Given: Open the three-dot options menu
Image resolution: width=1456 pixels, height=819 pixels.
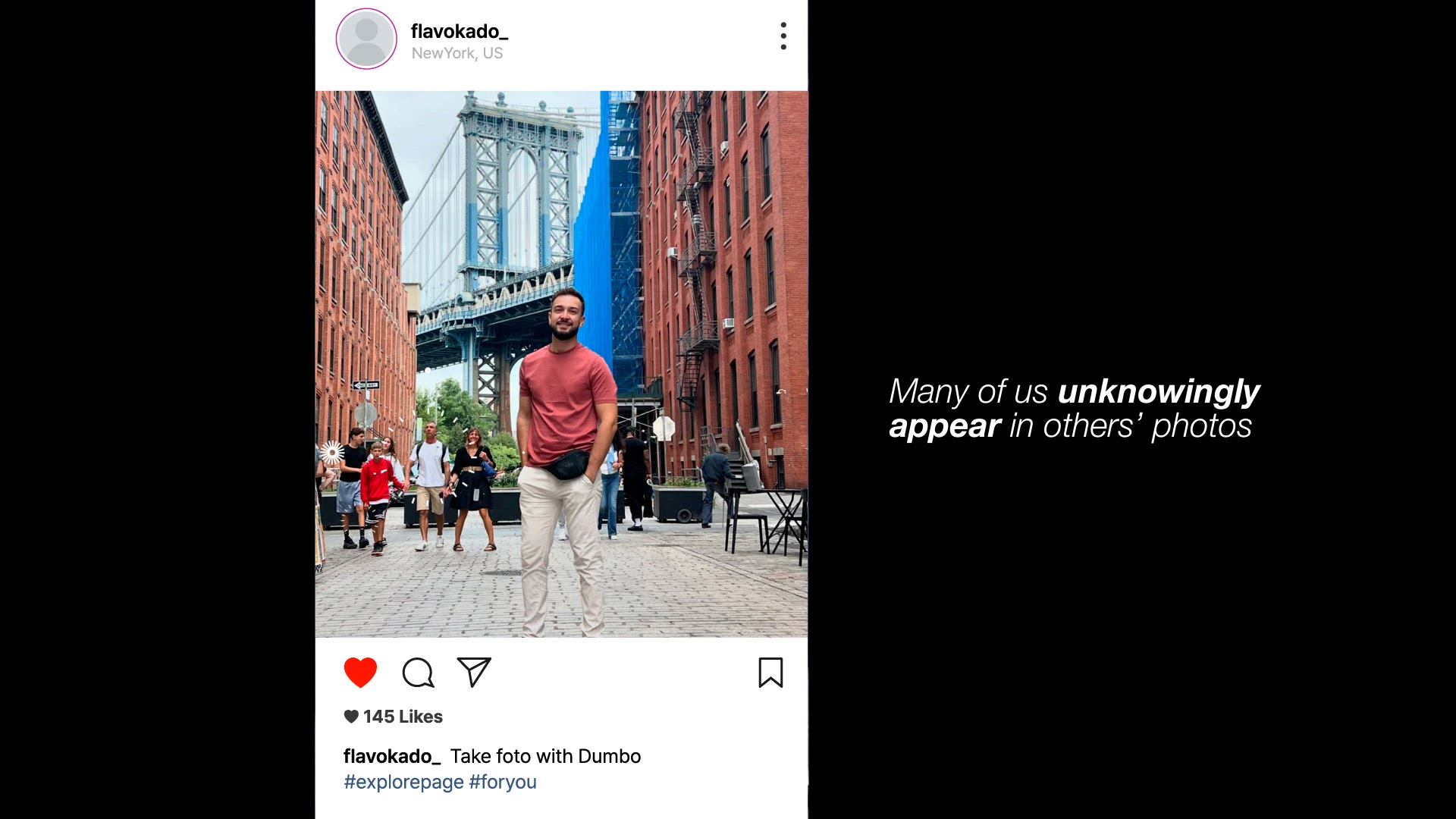Looking at the screenshot, I should point(783,36).
